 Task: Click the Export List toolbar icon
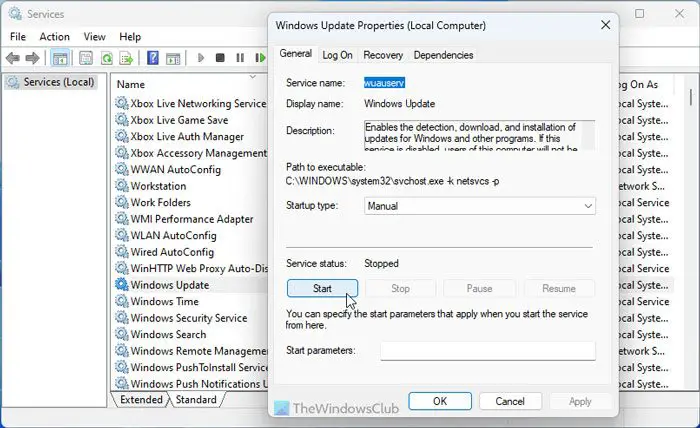(x=127, y=58)
